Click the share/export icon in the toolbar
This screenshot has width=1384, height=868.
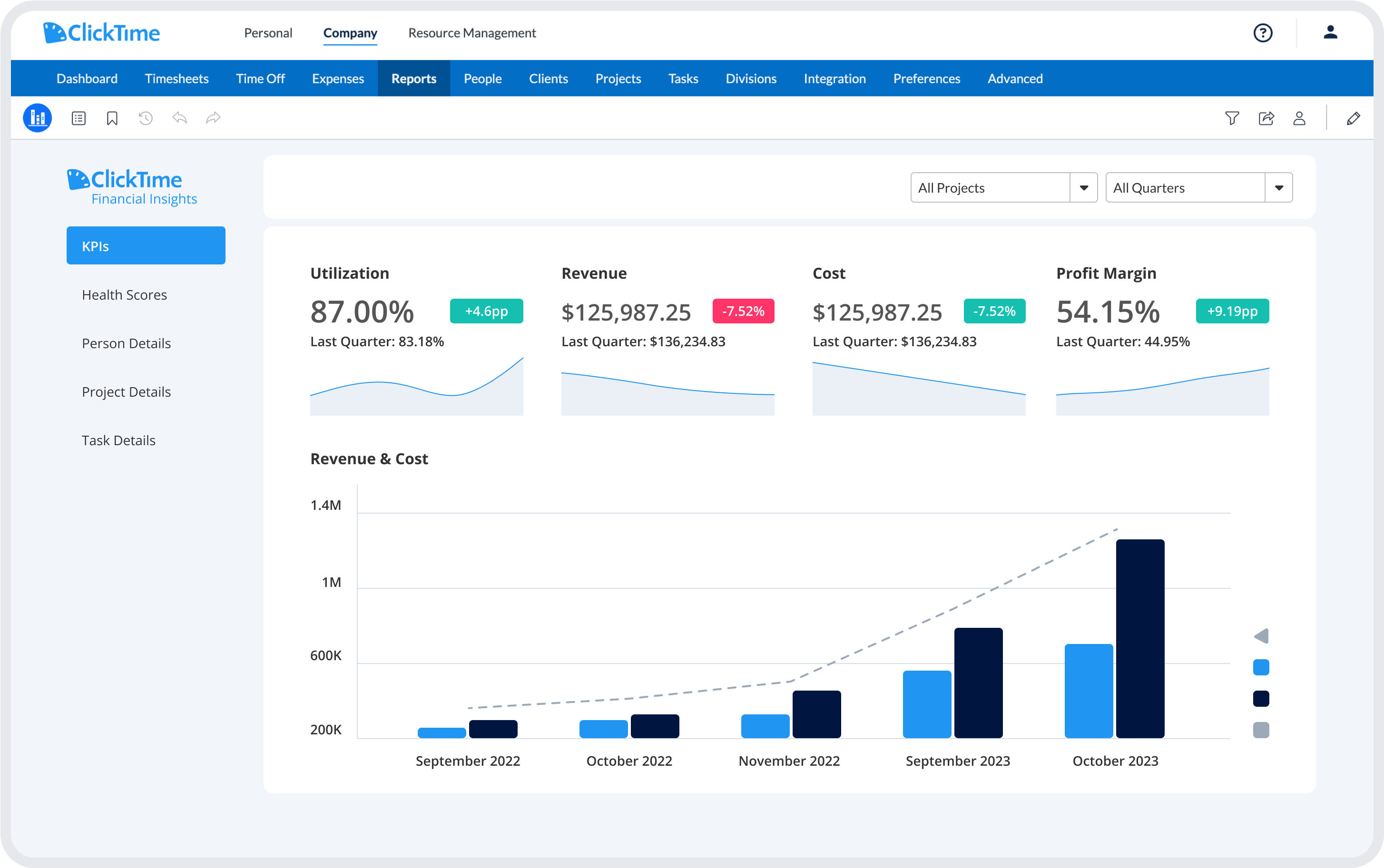coord(1266,117)
